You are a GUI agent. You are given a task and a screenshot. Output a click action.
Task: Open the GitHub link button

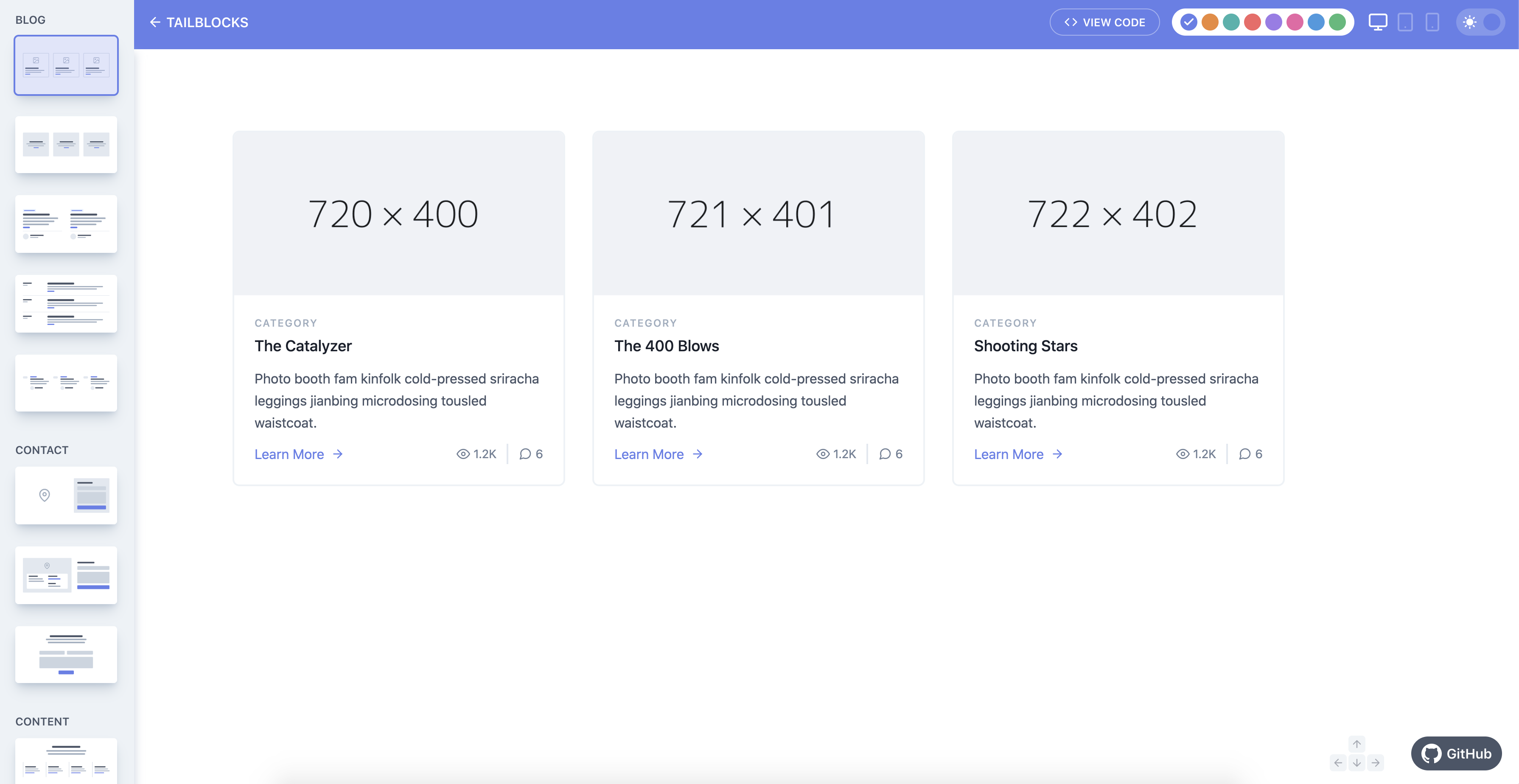coord(1456,753)
